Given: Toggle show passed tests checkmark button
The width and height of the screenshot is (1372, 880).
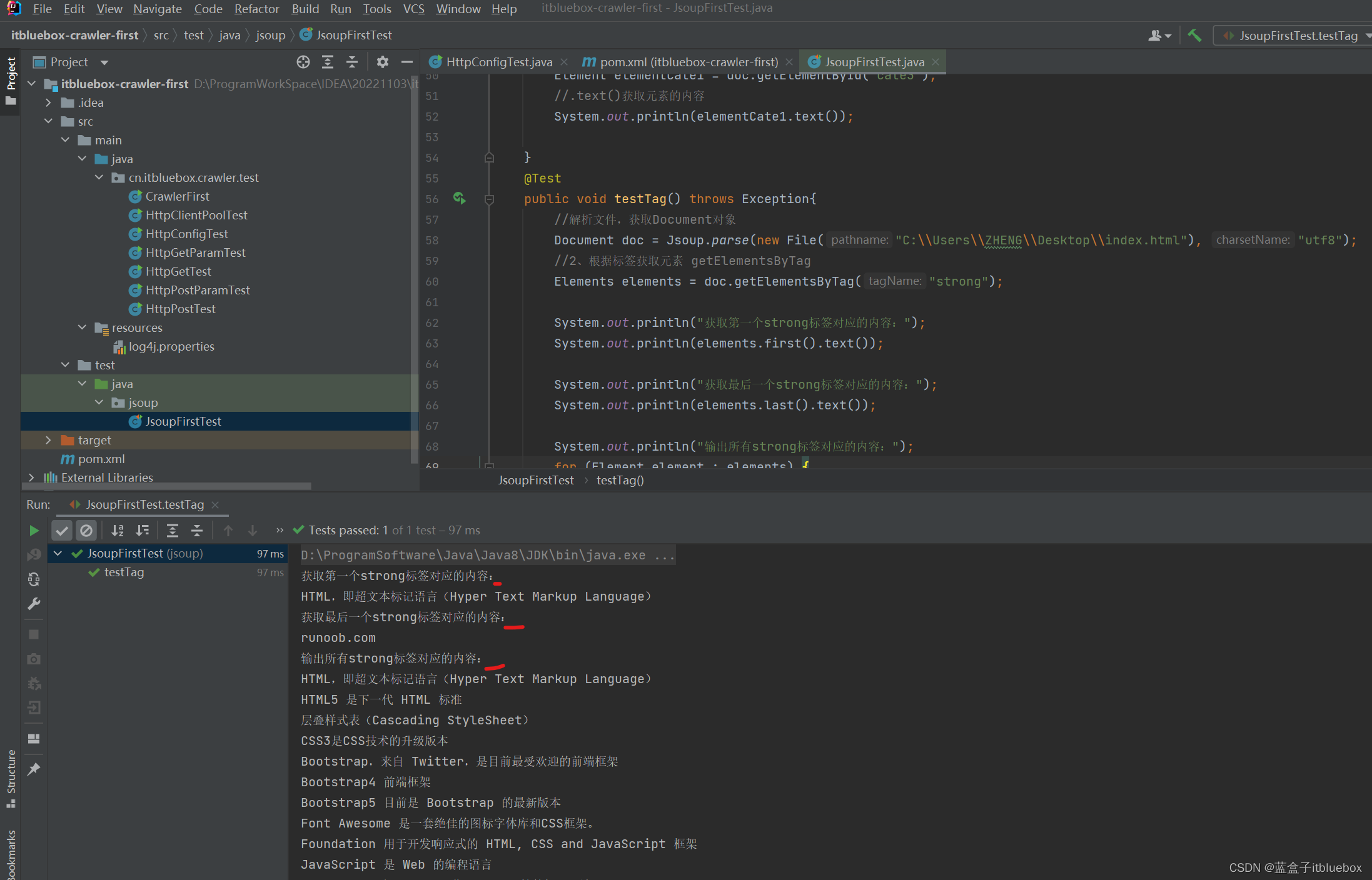Looking at the screenshot, I should tap(62, 531).
